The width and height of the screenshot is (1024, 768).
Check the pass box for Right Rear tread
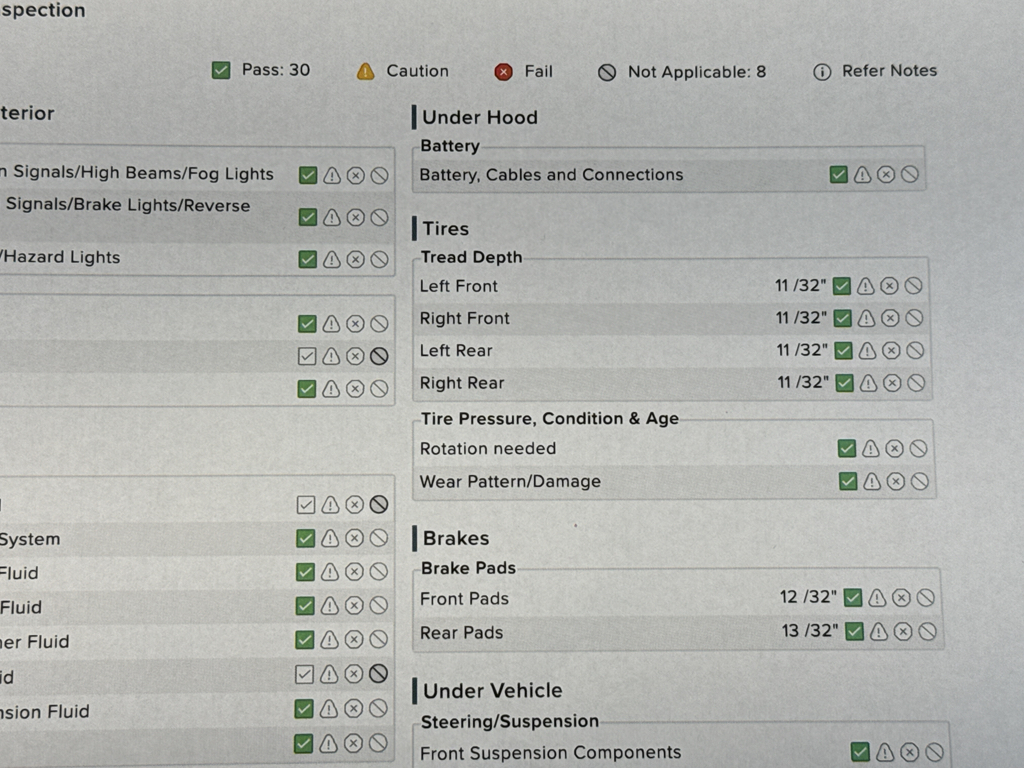point(844,383)
